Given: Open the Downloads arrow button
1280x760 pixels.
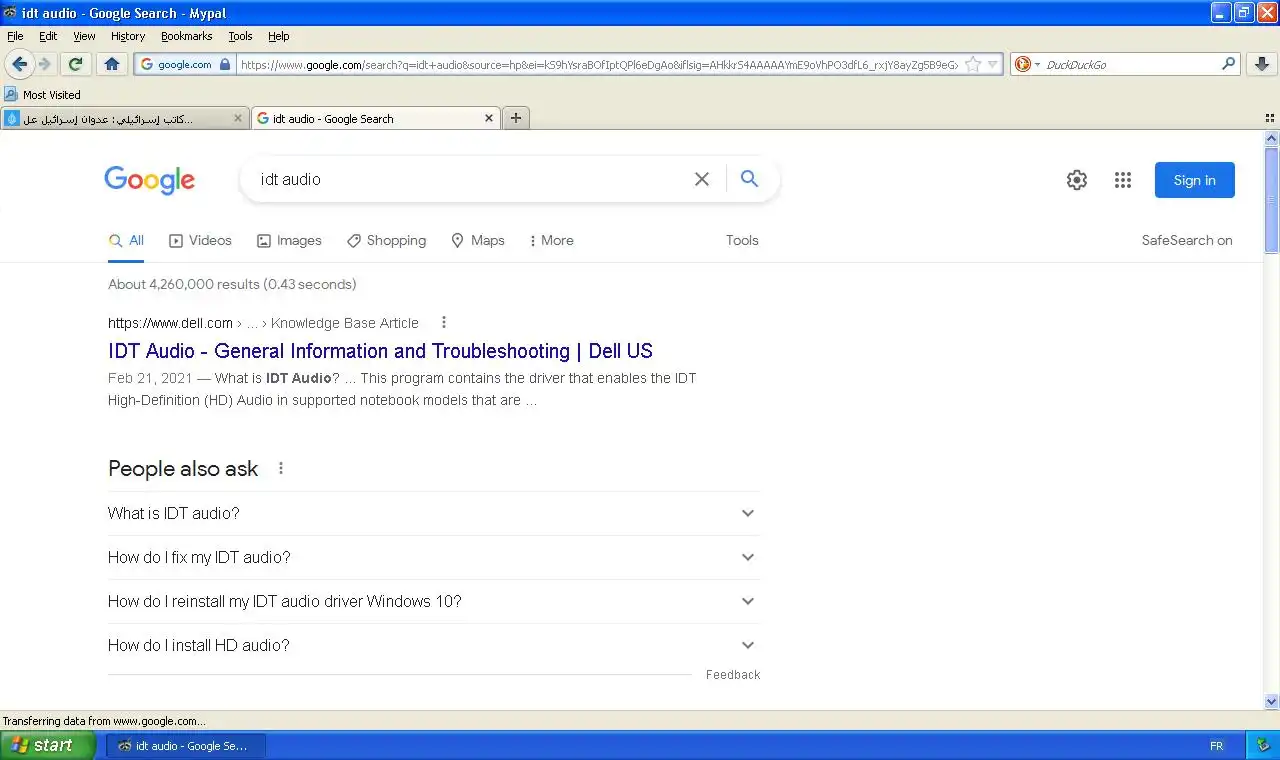Looking at the screenshot, I should (x=1261, y=64).
